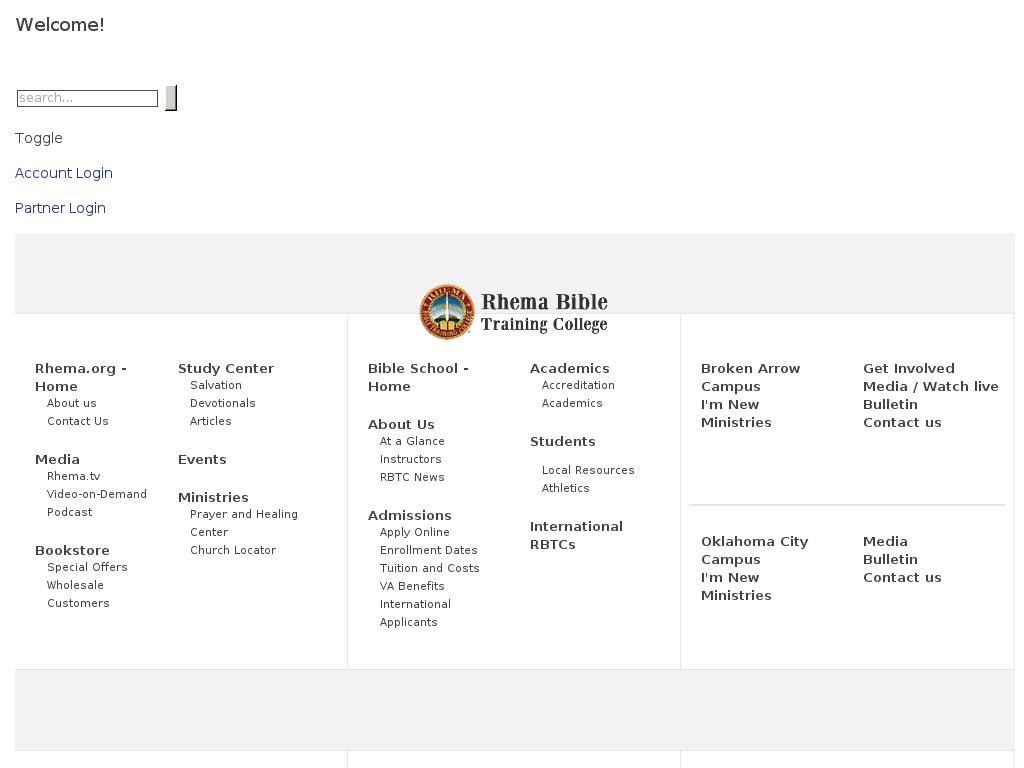The image size is (1024, 768).
Task: Open the Accreditation link
Action: coord(578,385)
